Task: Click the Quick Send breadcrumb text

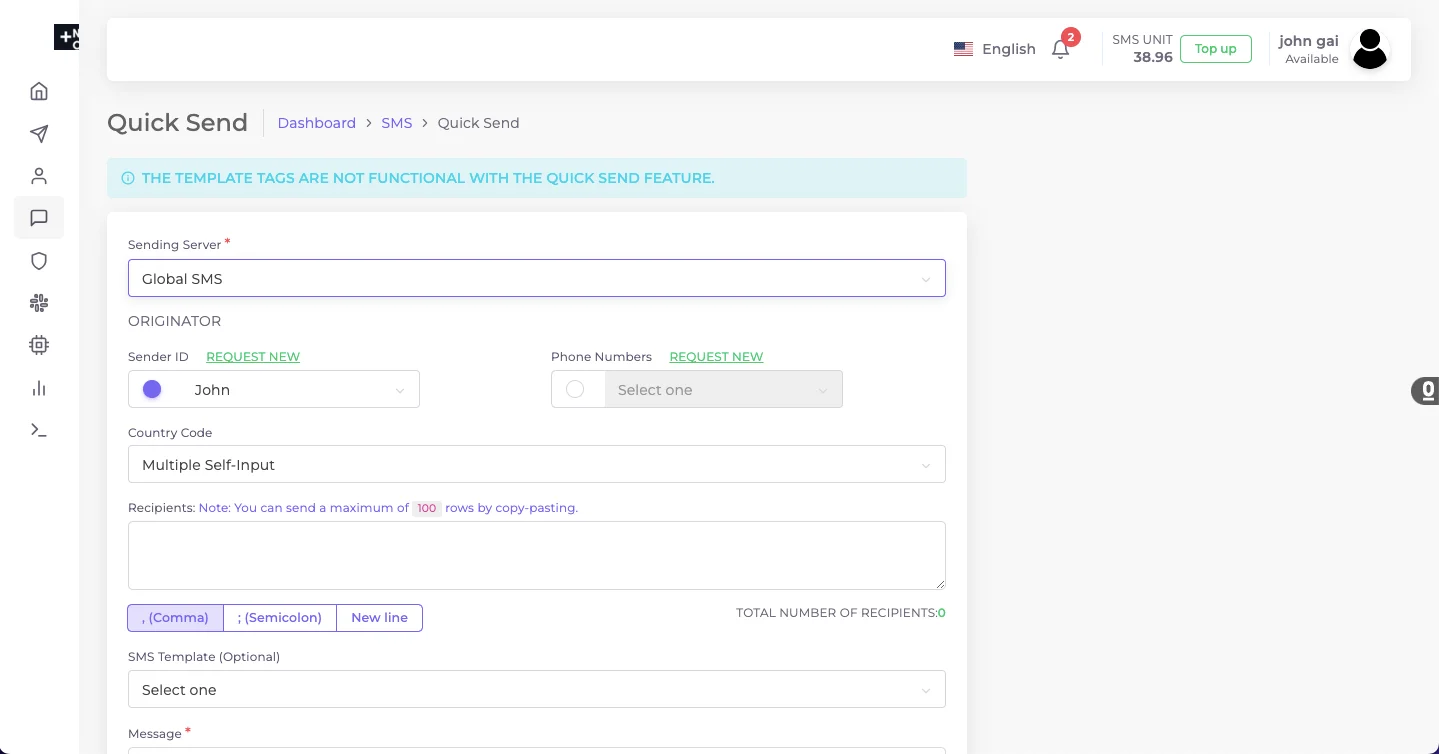Action: (479, 123)
